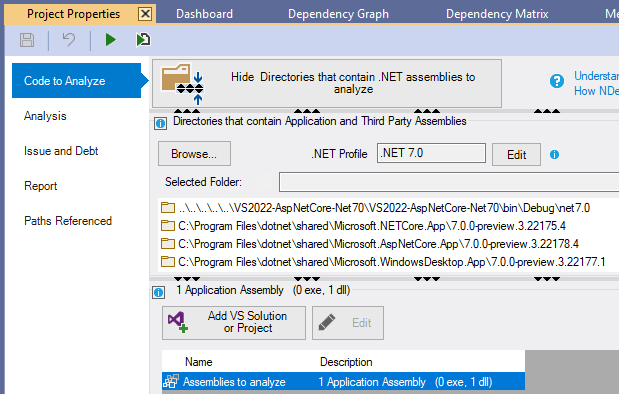Select Code to Analyze section
The width and height of the screenshot is (619, 394).
tap(77, 81)
